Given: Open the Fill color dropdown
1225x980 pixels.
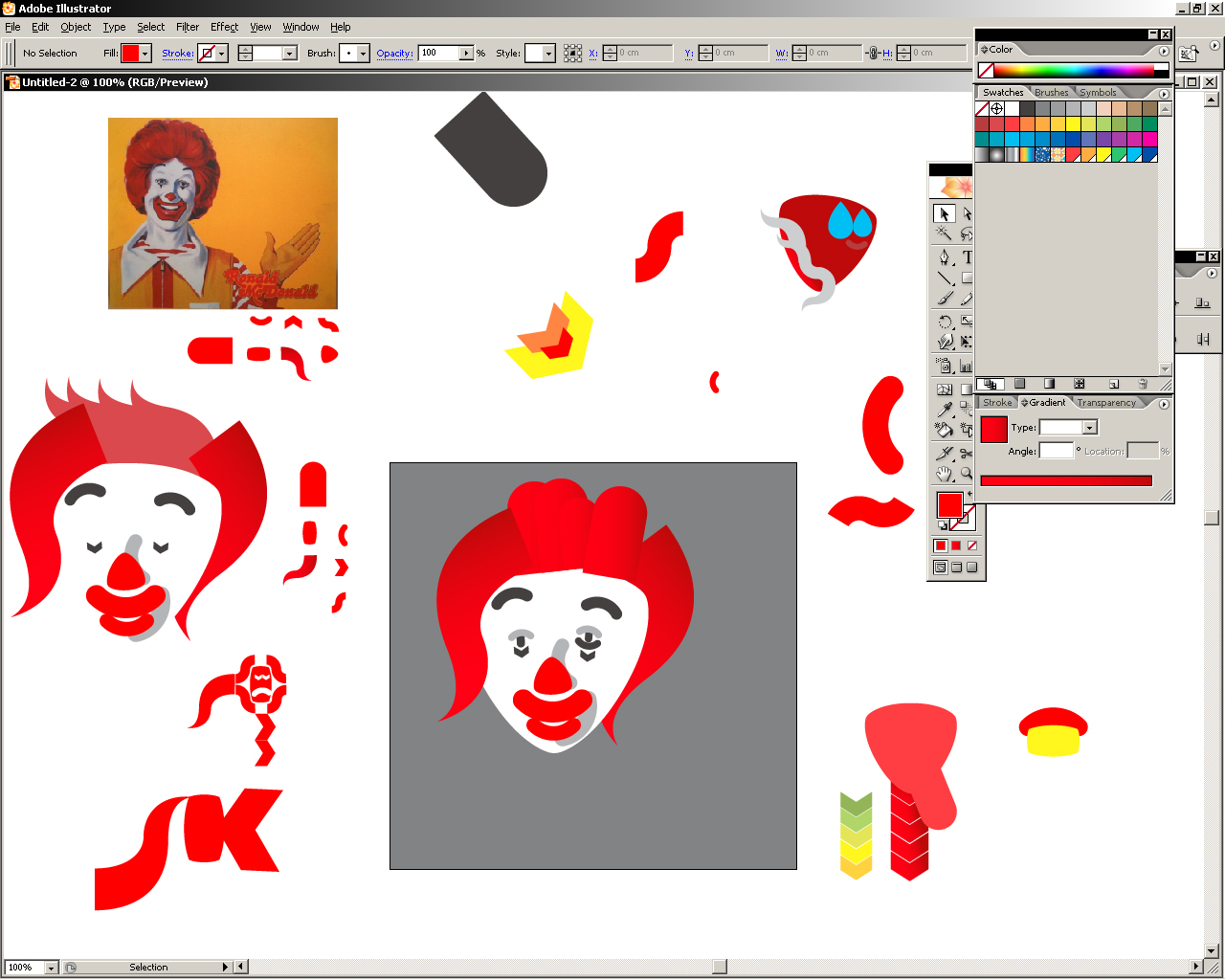Looking at the screenshot, I should coord(145,54).
